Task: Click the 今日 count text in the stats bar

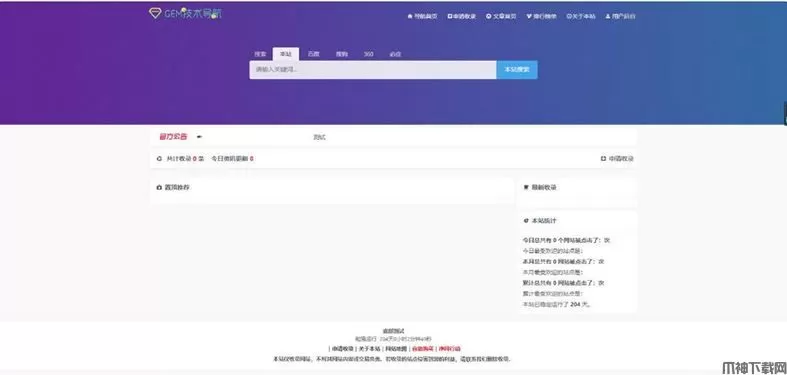Action: [x=232, y=159]
